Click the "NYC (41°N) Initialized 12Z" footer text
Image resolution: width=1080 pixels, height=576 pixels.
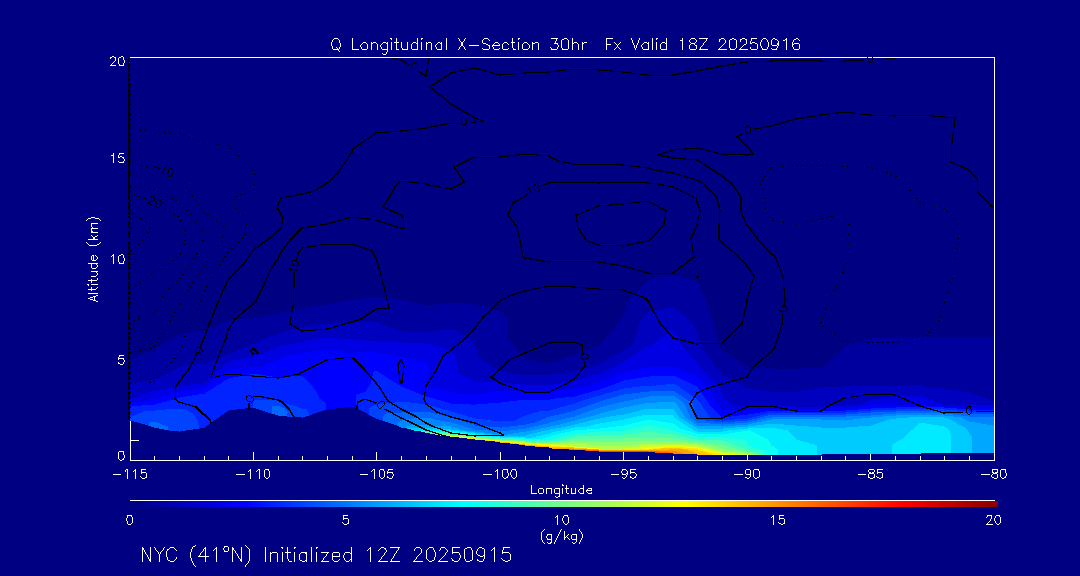(x=325, y=555)
